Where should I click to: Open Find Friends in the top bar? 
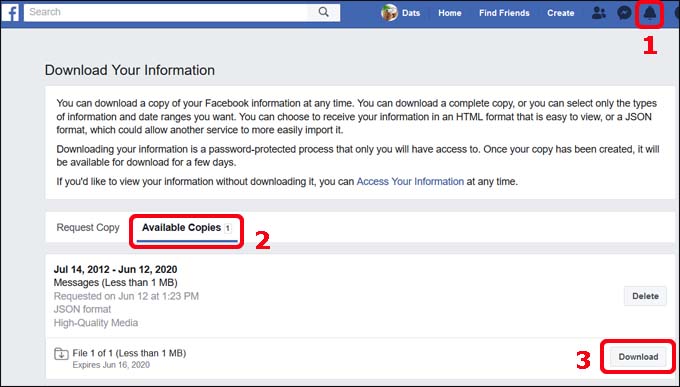pyautogui.click(x=504, y=13)
